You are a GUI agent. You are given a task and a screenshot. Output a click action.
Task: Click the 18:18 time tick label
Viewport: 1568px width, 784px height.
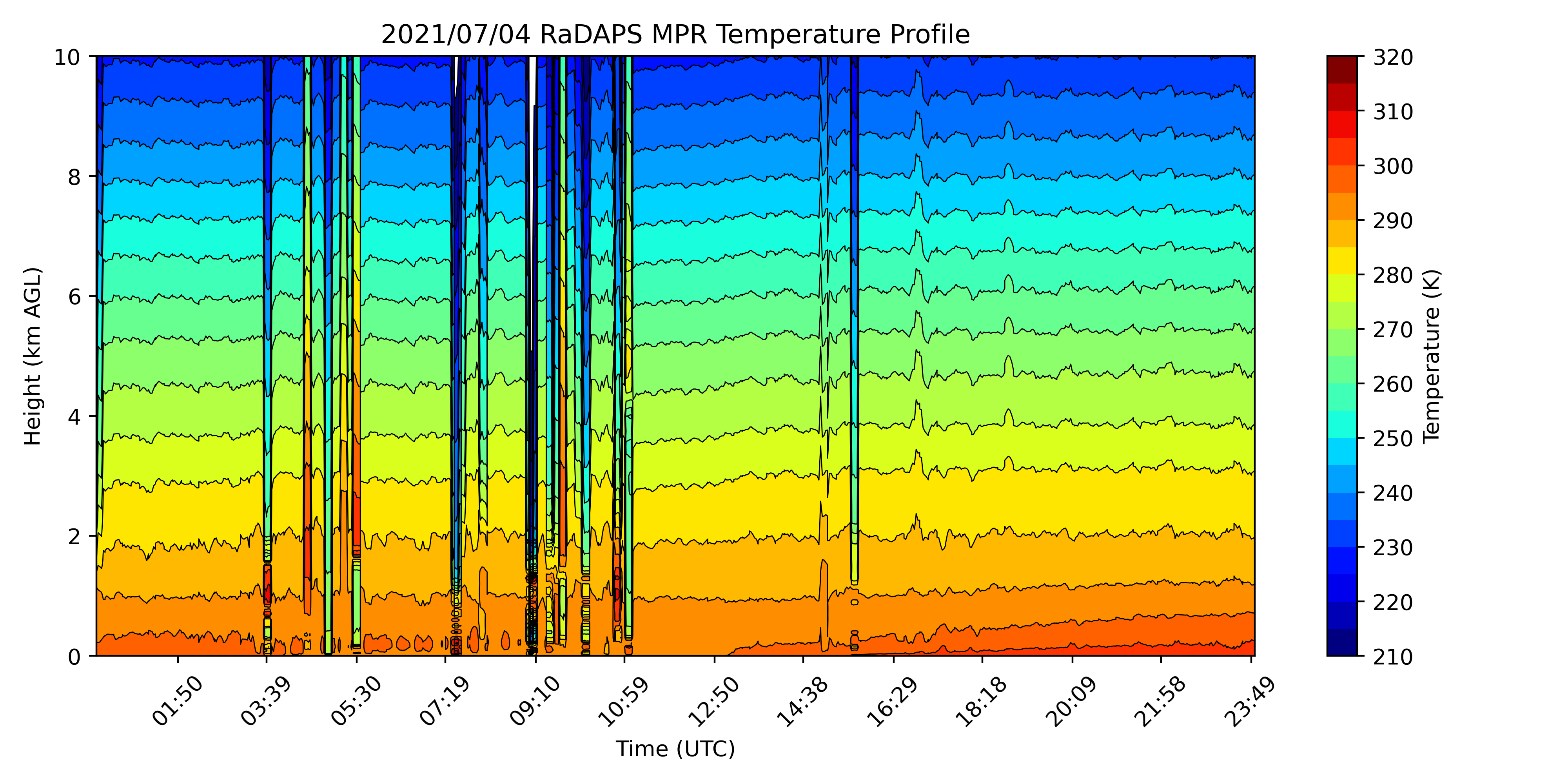(982, 701)
